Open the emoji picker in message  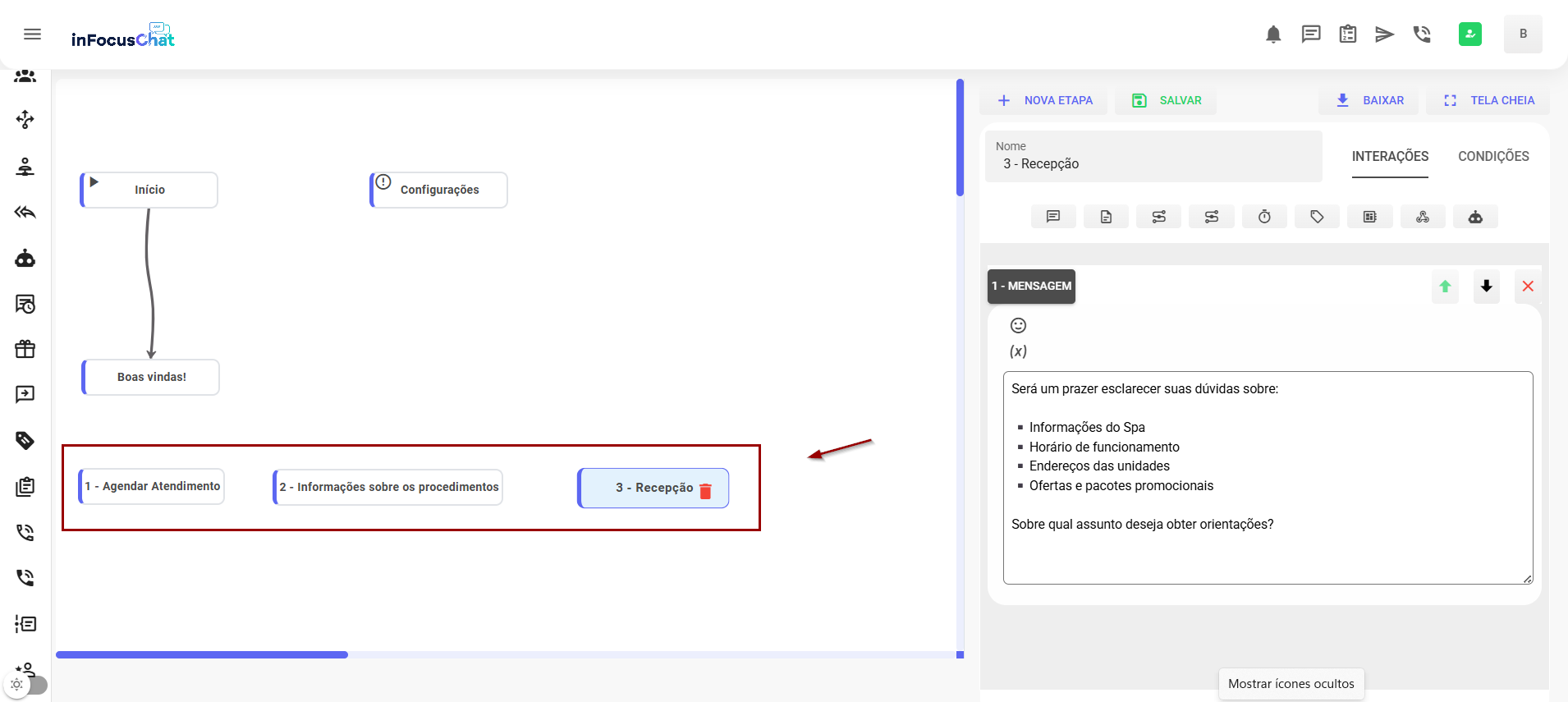click(1018, 325)
